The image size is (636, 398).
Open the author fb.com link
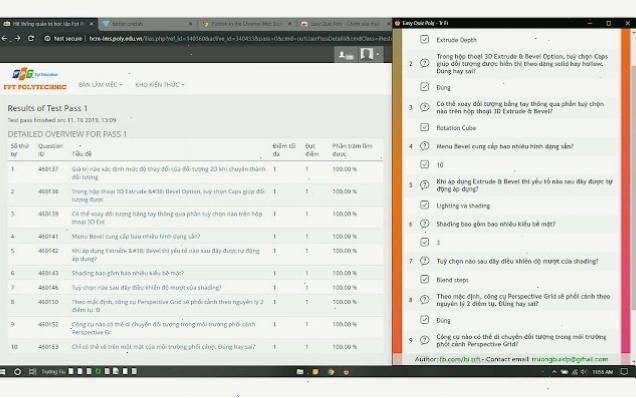click(x=460, y=359)
